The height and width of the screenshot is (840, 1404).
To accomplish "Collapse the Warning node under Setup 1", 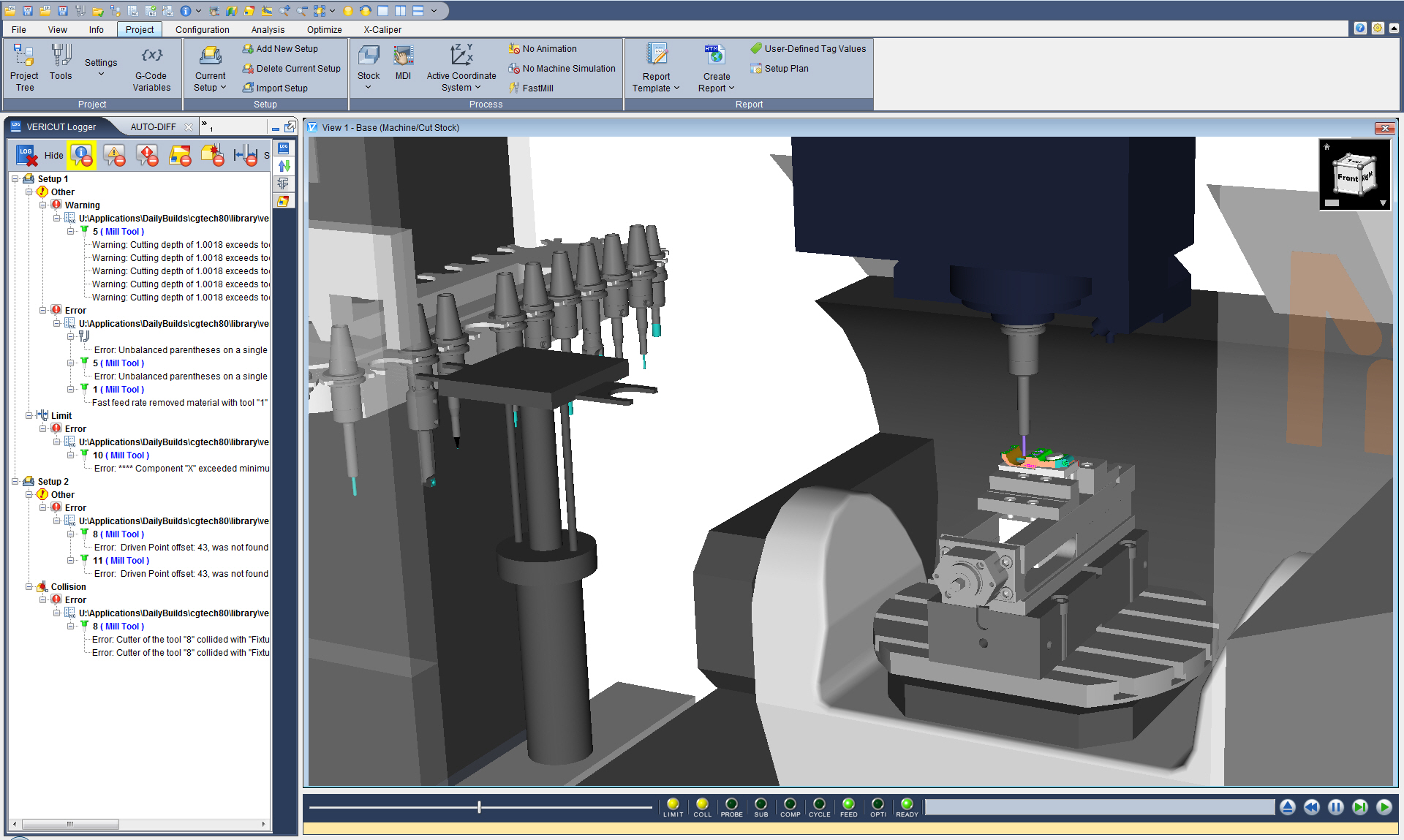I will [43, 205].
